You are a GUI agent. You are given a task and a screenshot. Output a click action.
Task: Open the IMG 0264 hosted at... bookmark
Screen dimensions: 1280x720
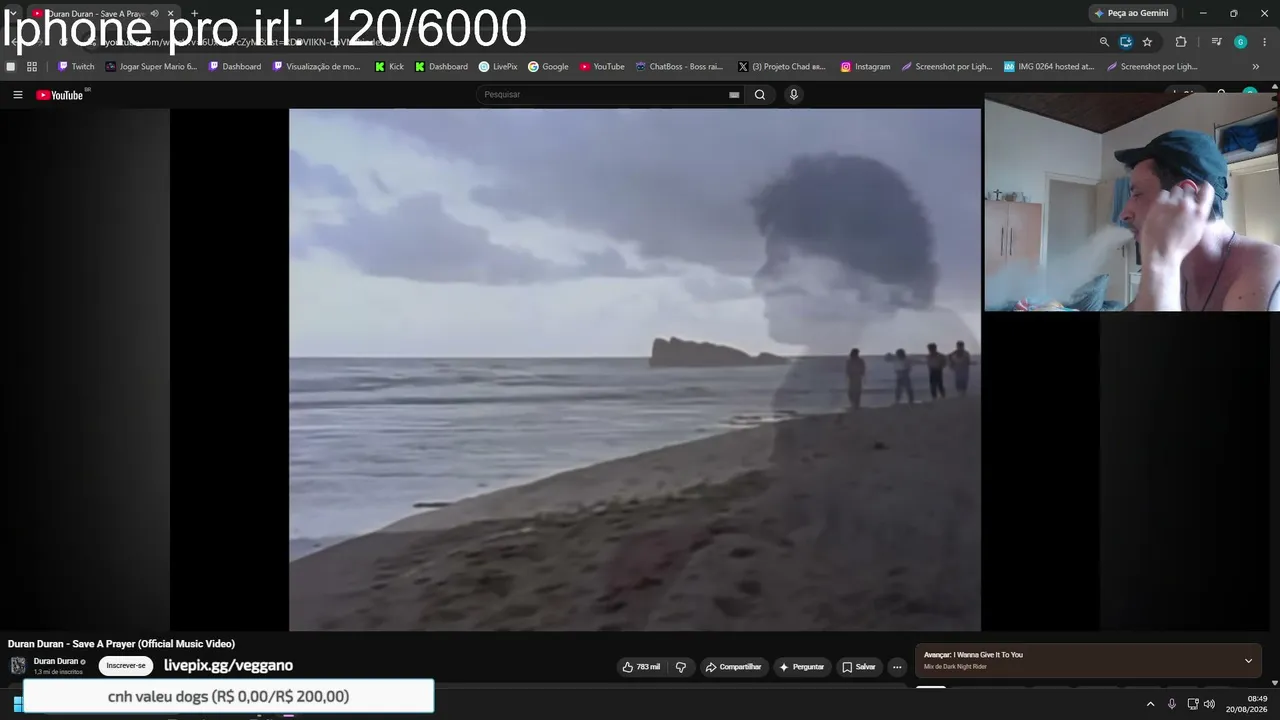pos(1049,67)
